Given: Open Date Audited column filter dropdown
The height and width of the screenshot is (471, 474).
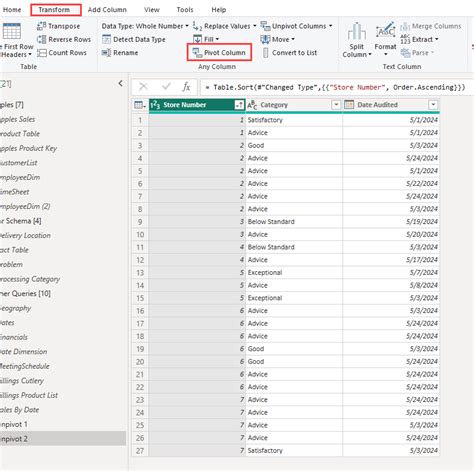Looking at the screenshot, I should pos(433,105).
